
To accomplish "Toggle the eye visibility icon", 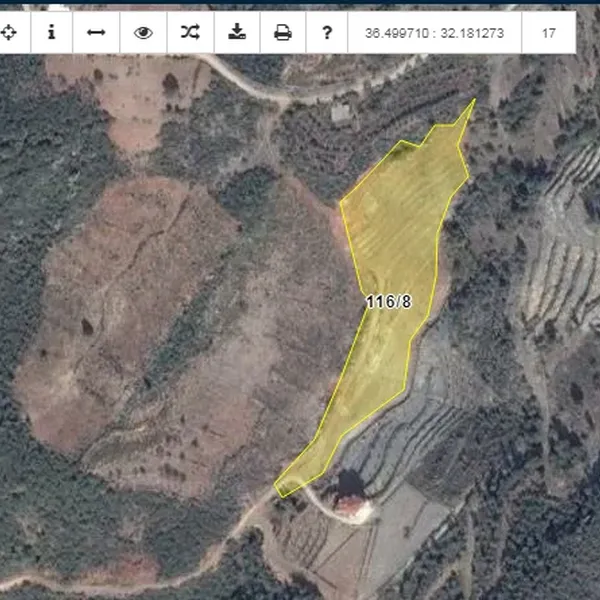I will 143,33.
